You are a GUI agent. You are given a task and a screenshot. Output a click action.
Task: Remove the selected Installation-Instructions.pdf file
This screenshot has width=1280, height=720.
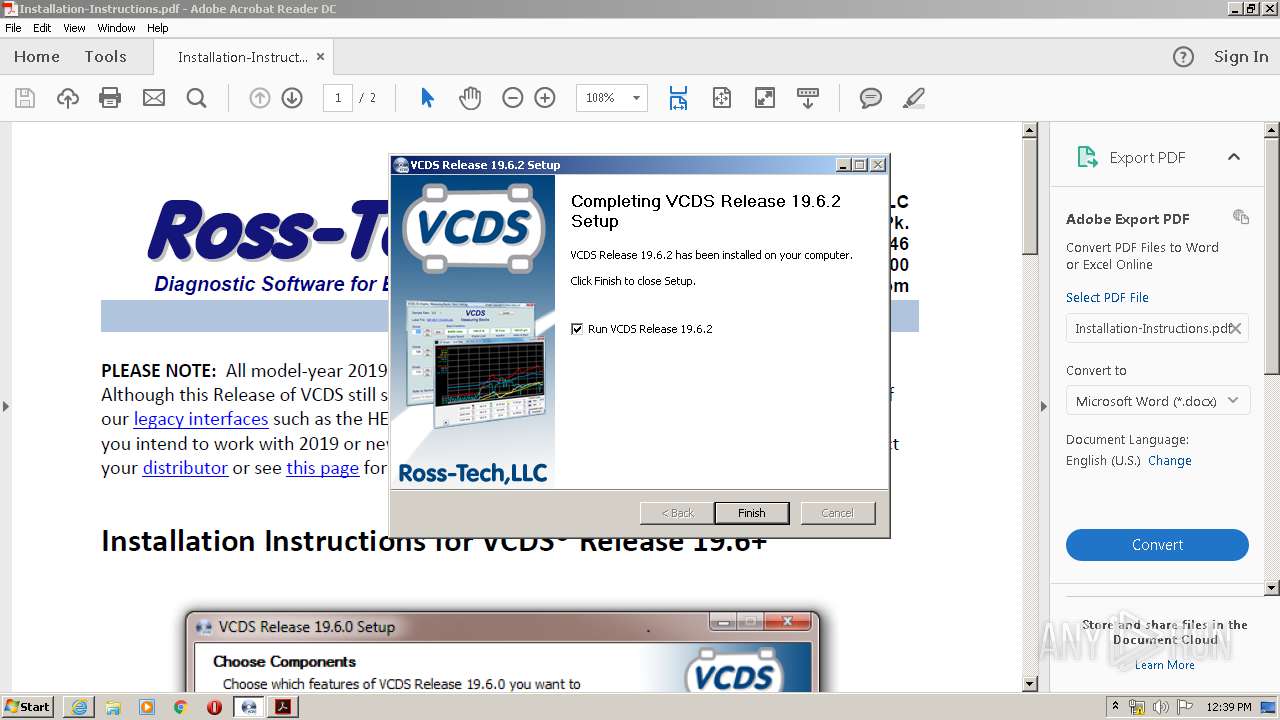point(1236,328)
